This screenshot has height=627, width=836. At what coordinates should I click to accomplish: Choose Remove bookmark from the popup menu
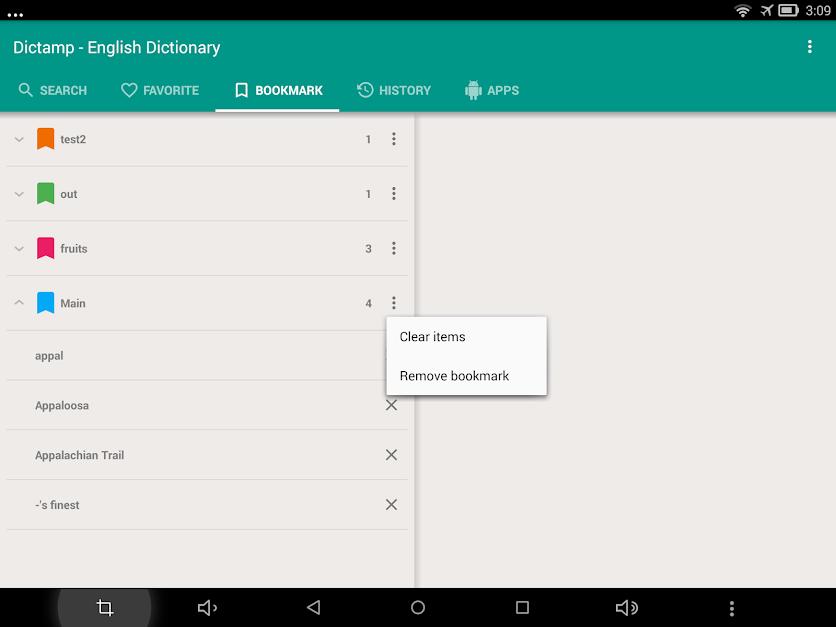pos(466,376)
